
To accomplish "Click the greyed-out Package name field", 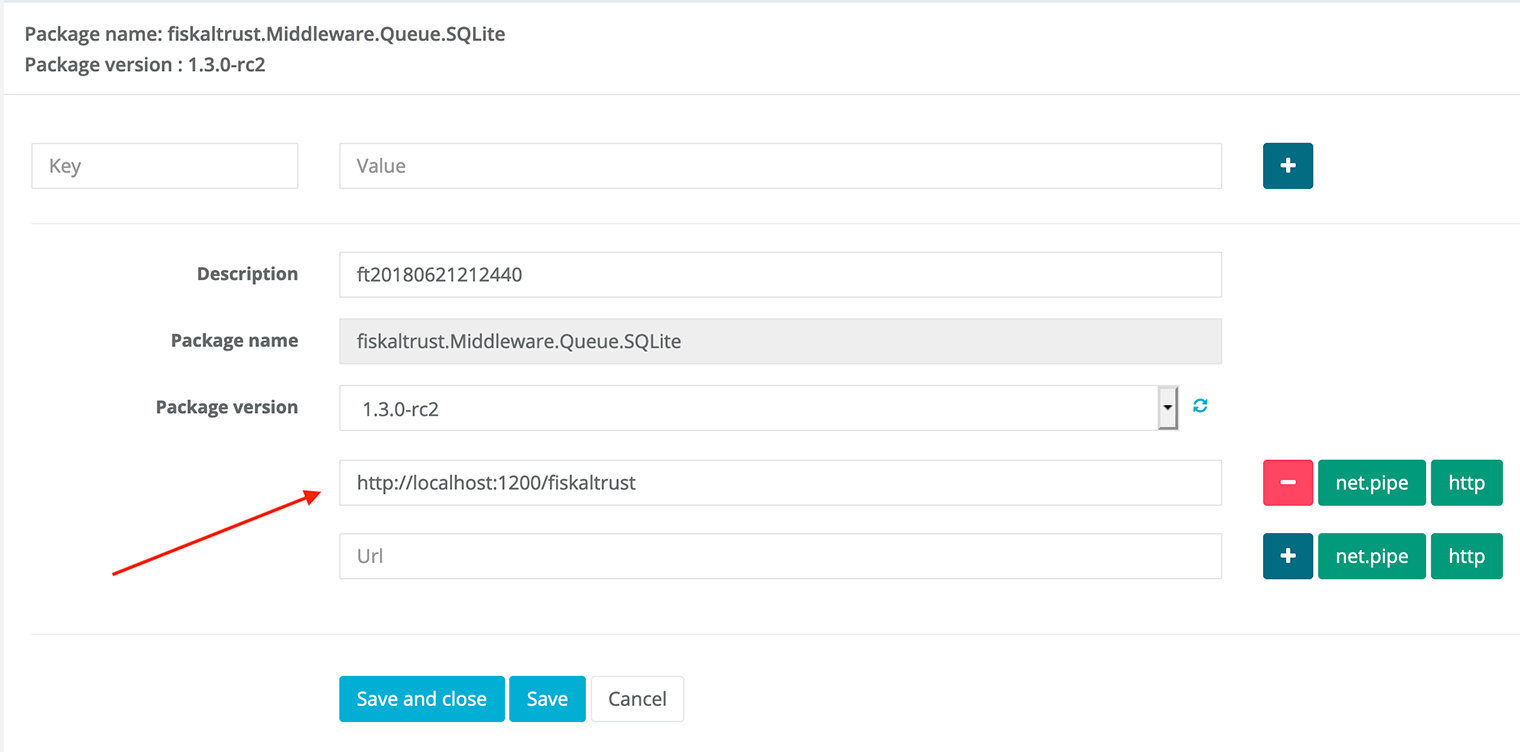I will coord(780,341).
